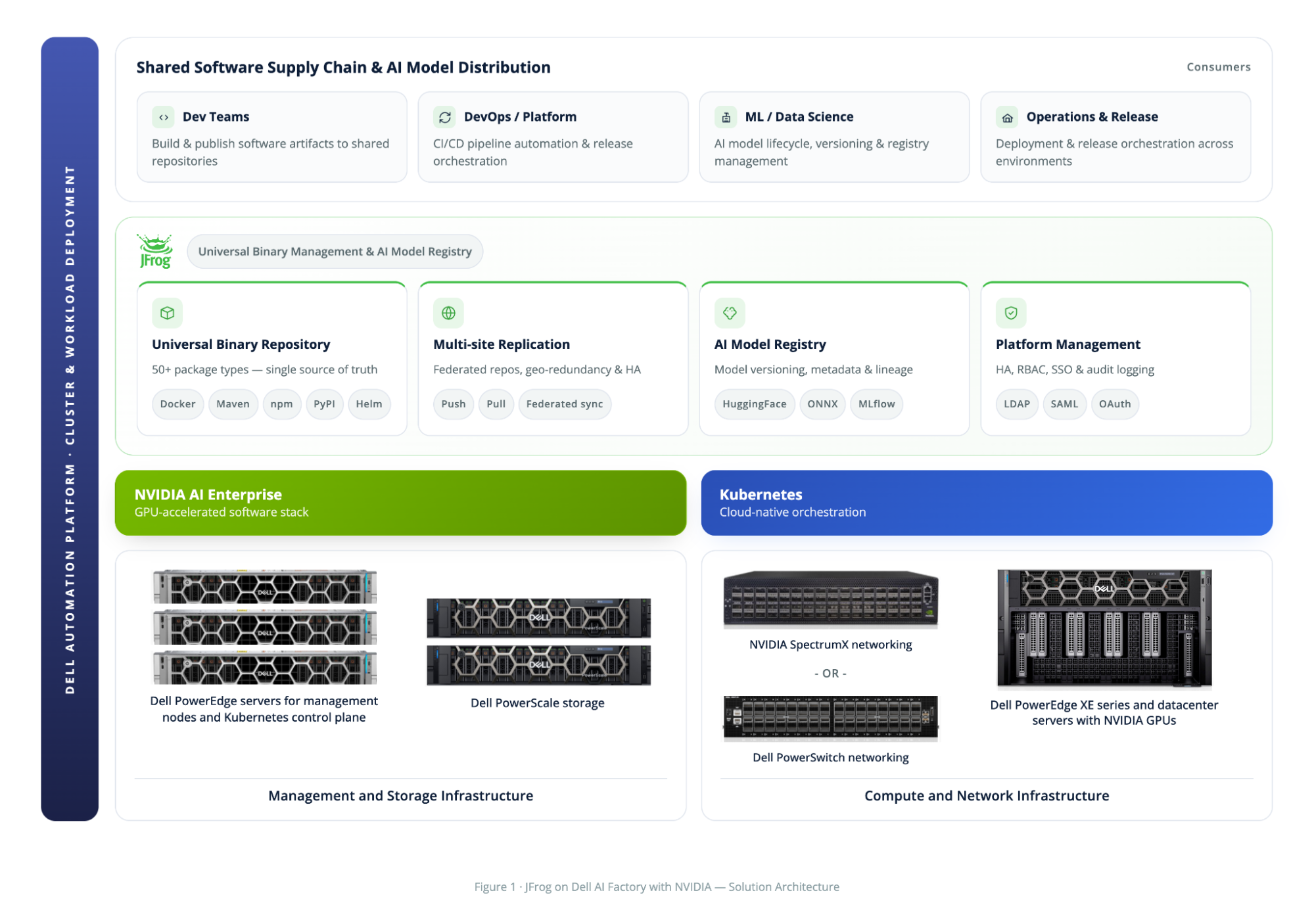
Task: Click the Maven package tag
Action: 233,404
